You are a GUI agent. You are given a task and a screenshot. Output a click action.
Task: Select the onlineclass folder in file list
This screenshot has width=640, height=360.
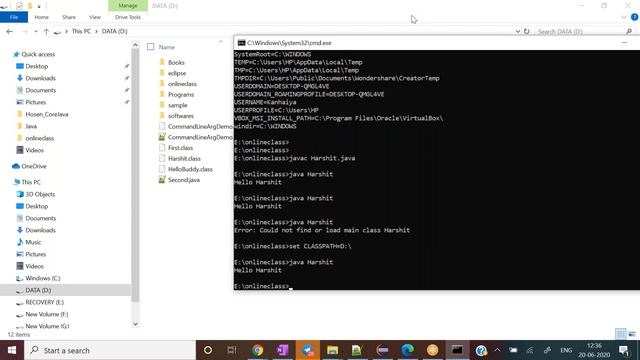click(x=182, y=84)
